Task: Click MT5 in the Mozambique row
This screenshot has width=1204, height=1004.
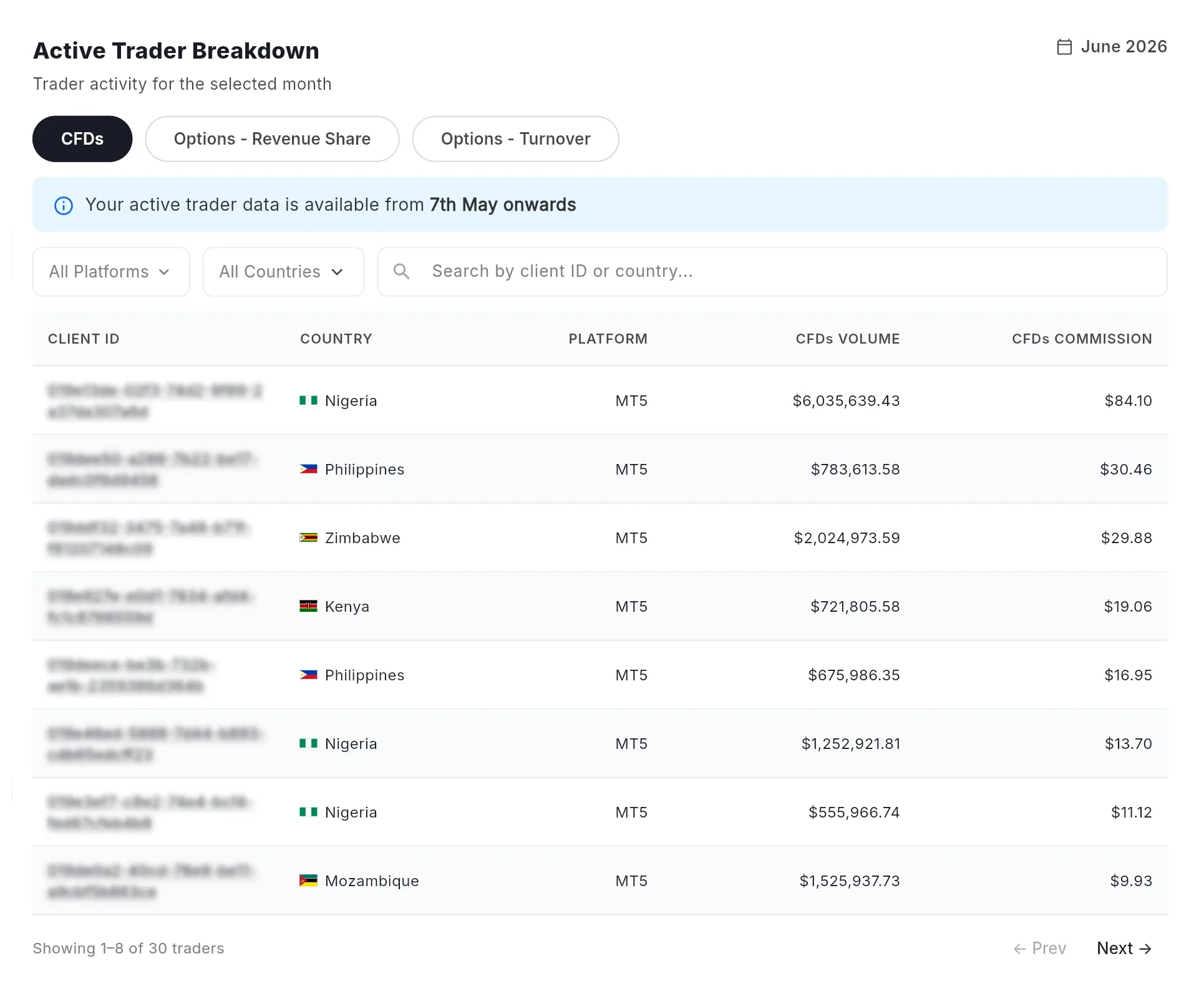Action: pyautogui.click(x=631, y=881)
